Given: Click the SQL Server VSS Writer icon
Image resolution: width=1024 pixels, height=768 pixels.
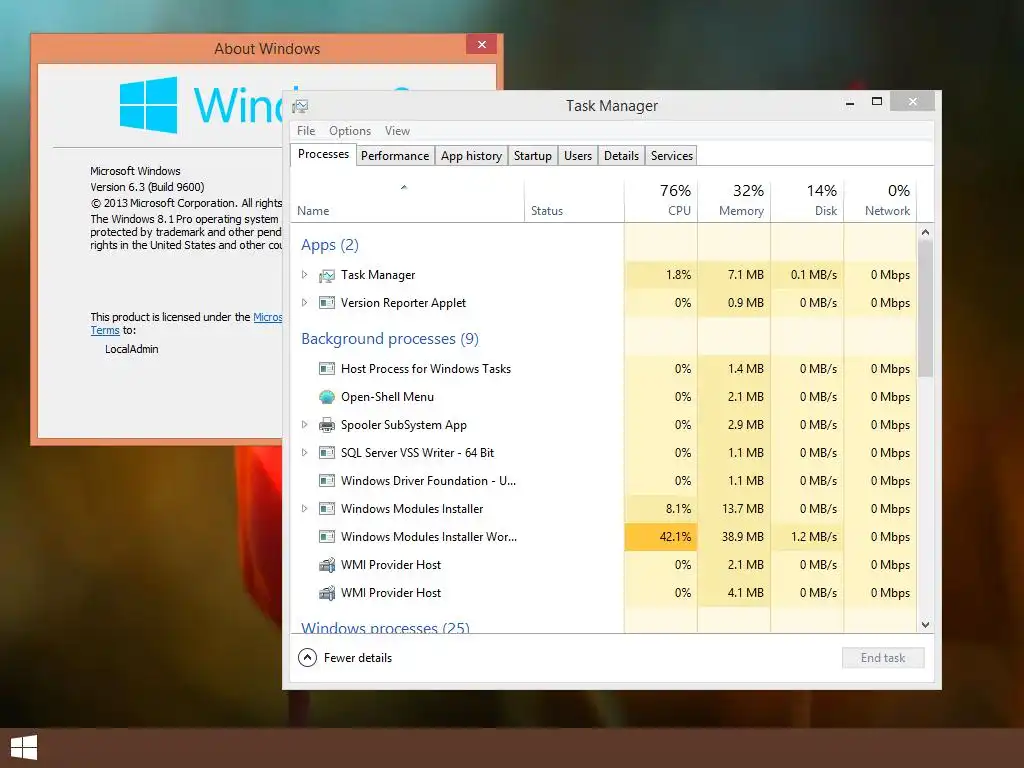Looking at the screenshot, I should (327, 453).
